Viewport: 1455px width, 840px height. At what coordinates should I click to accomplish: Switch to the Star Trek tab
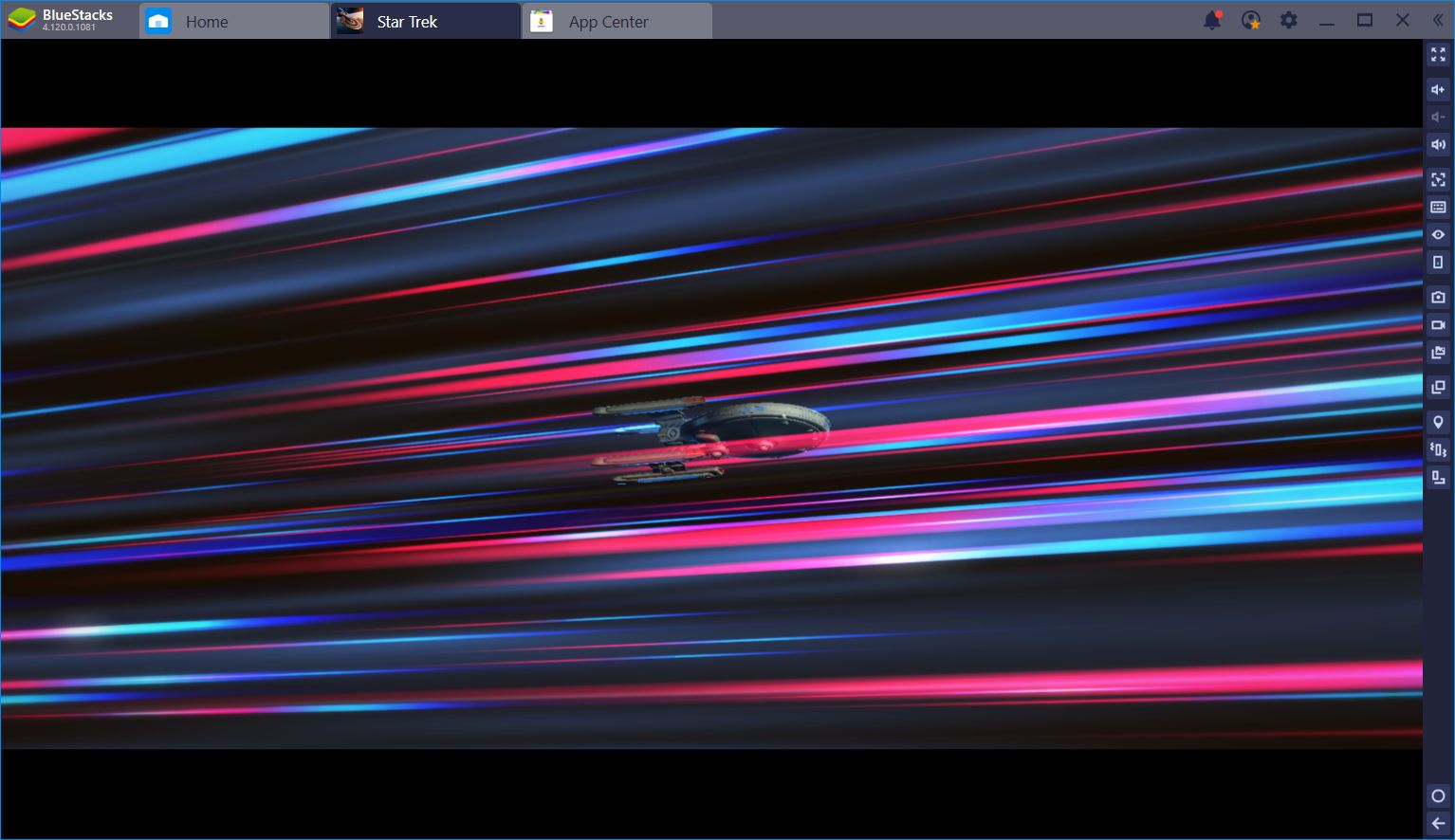point(426,21)
